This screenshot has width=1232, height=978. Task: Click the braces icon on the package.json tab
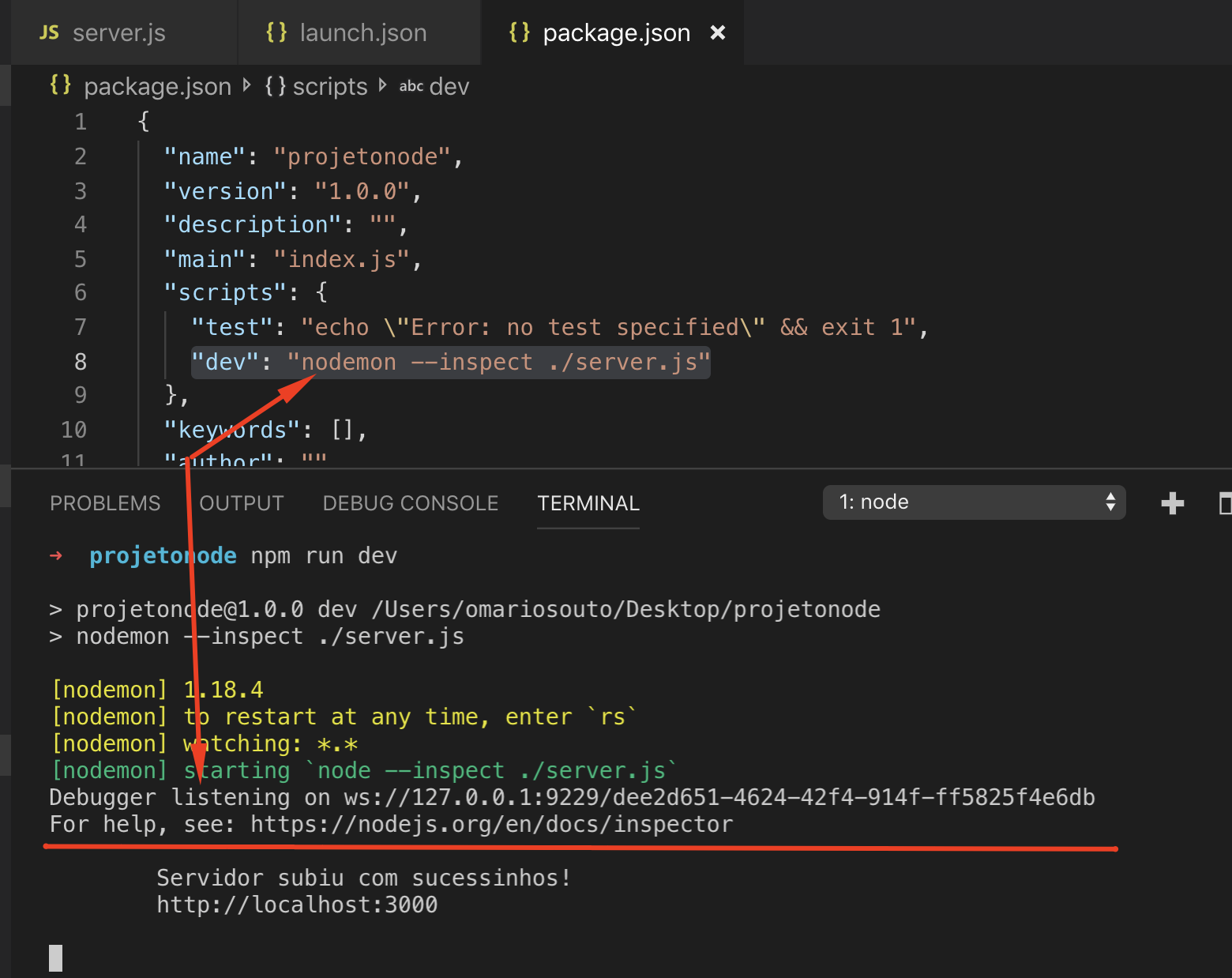tap(520, 32)
